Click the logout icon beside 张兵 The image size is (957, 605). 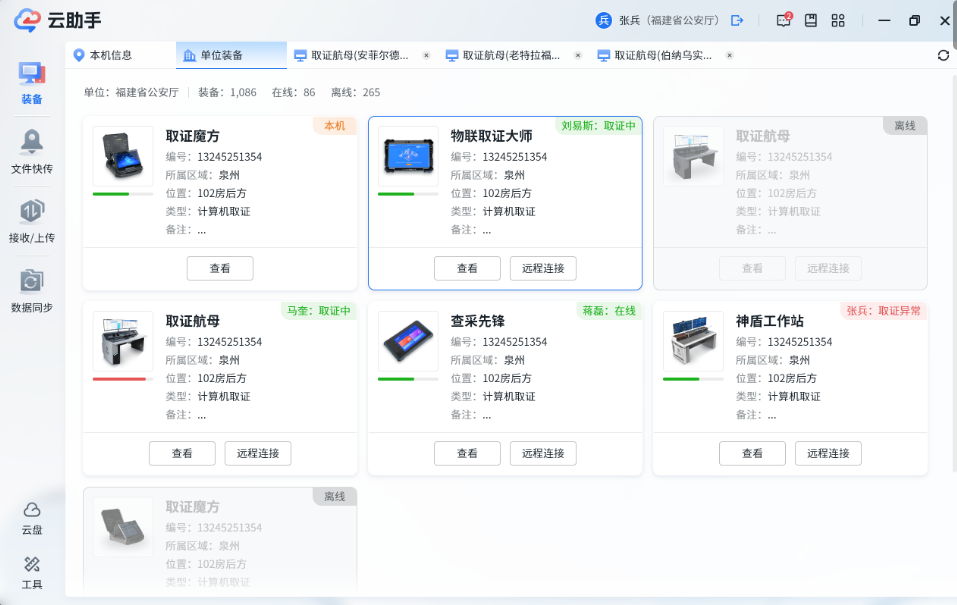click(x=738, y=20)
